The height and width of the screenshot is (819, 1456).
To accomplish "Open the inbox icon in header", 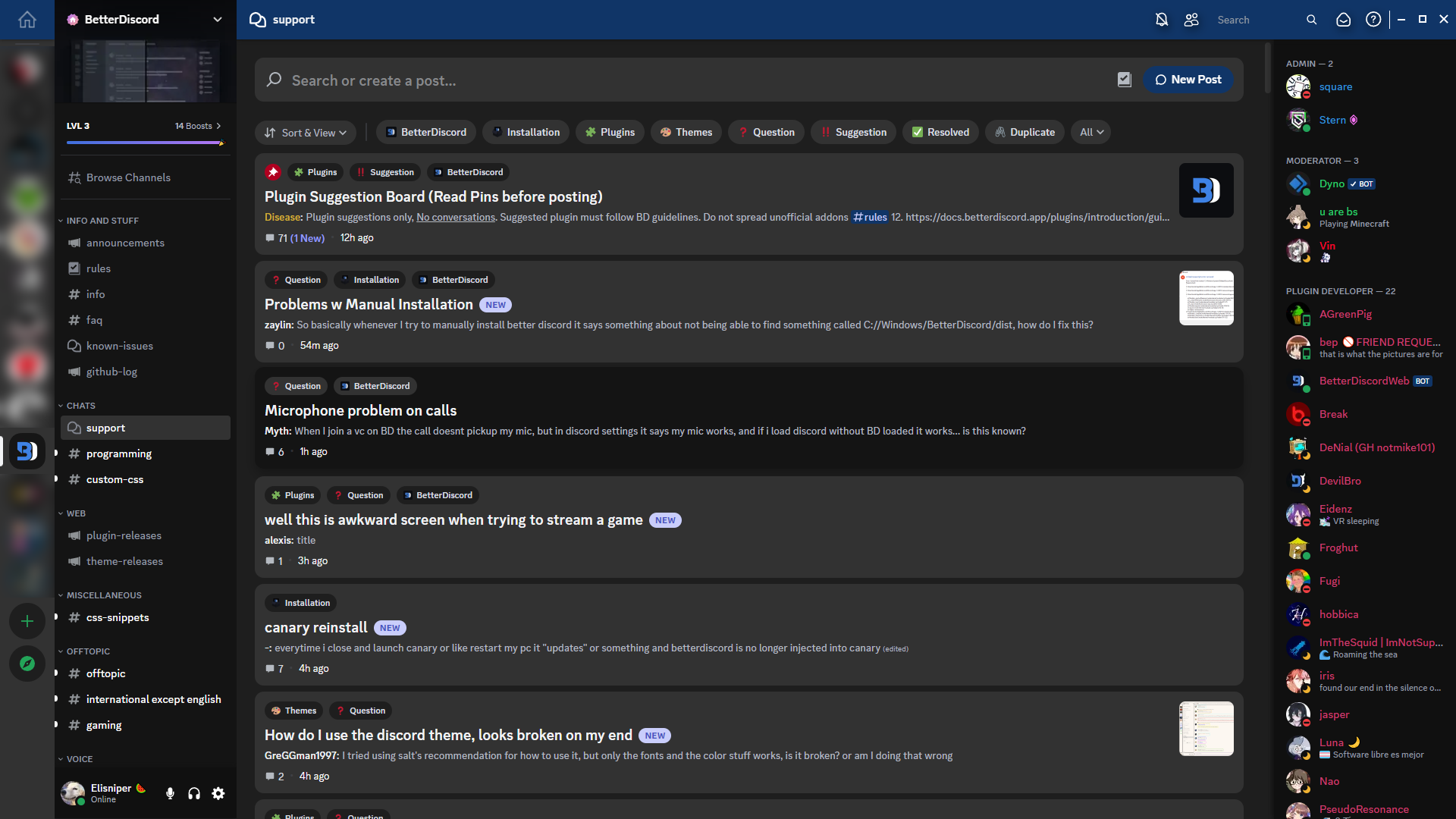I will click(x=1343, y=20).
